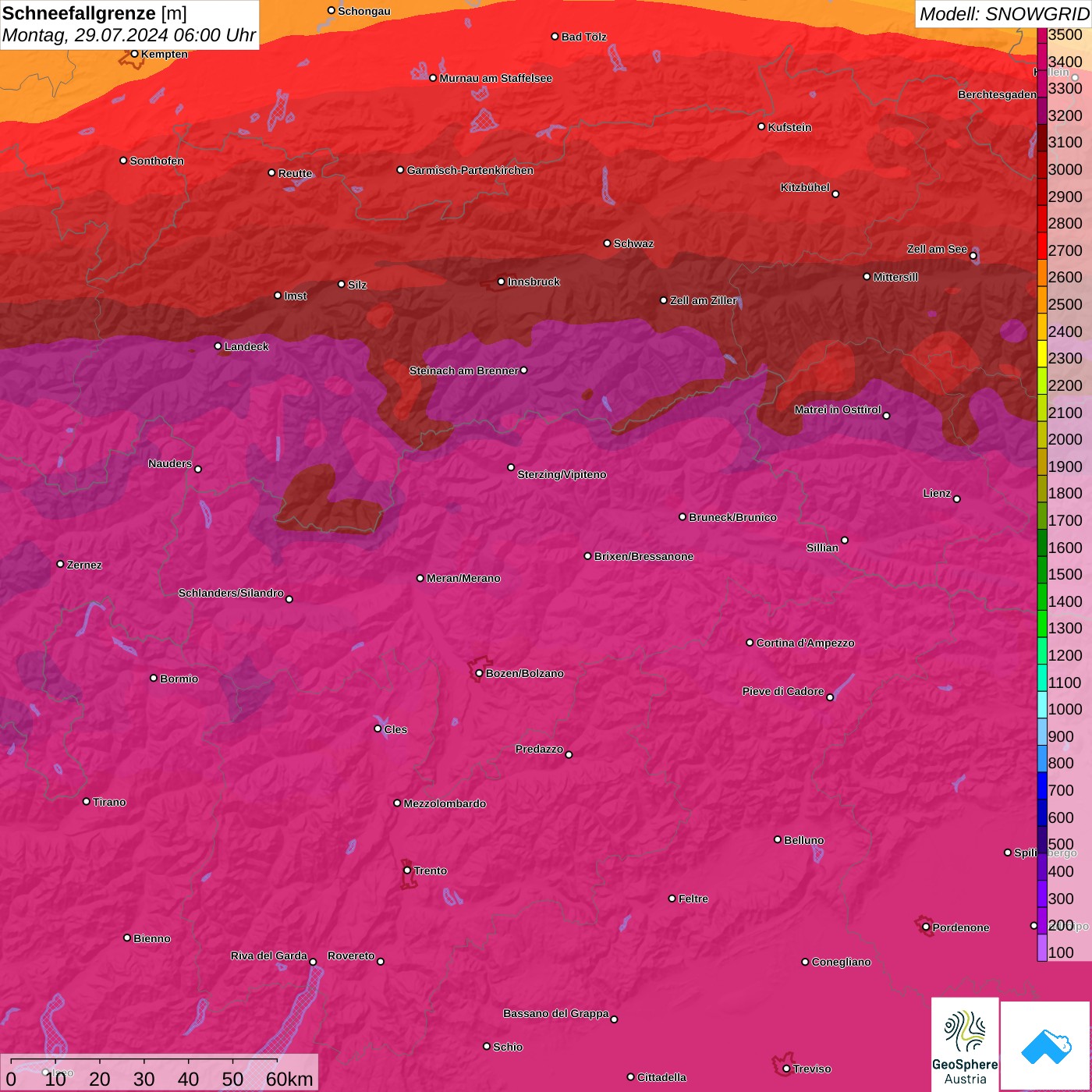Click the Bormio marker dot
The width and height of the screenshot is (1092, 1092).
coord(154,678)
